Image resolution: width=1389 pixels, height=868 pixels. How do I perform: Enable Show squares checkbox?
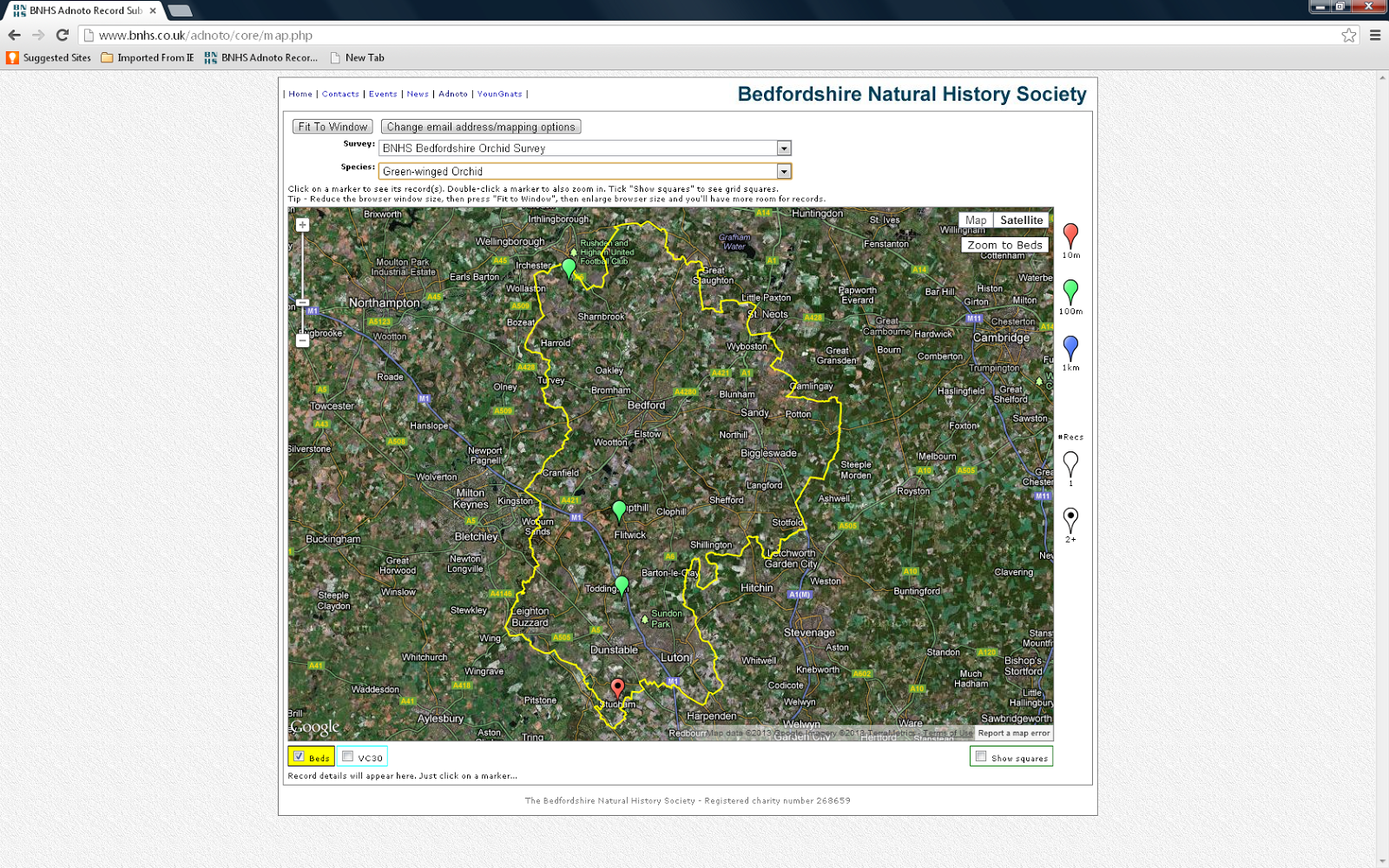[x=981, y=757]
